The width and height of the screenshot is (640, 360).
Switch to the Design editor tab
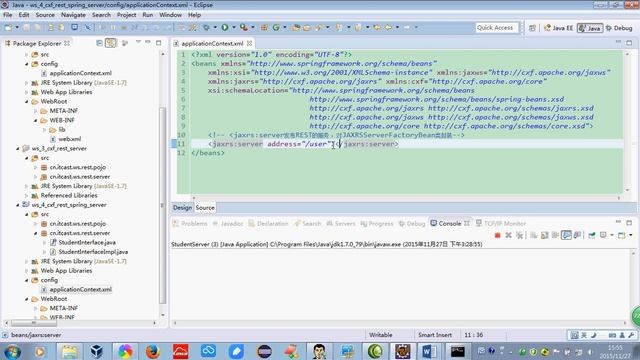(182, 207)
